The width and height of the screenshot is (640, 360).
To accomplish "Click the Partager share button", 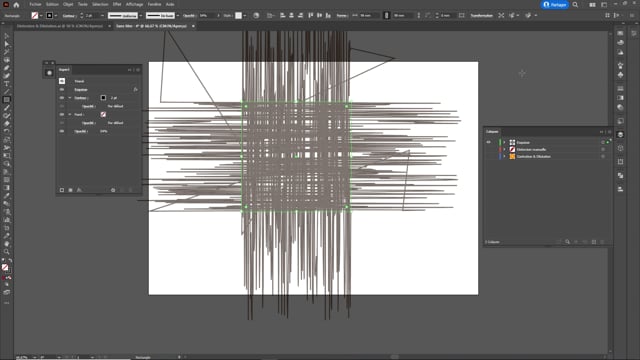I will [554, 5].
